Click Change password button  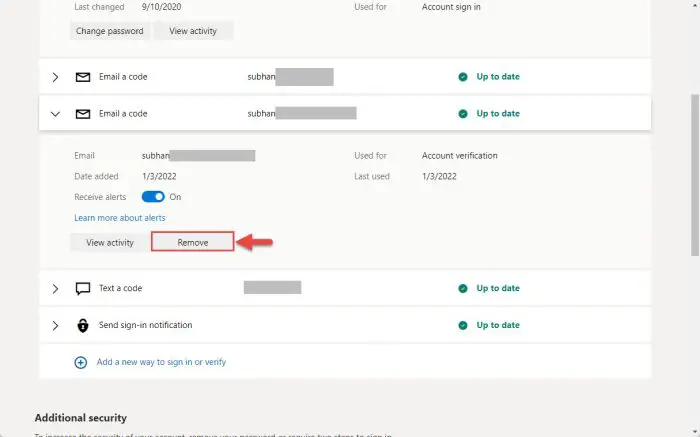click(109, 31)
